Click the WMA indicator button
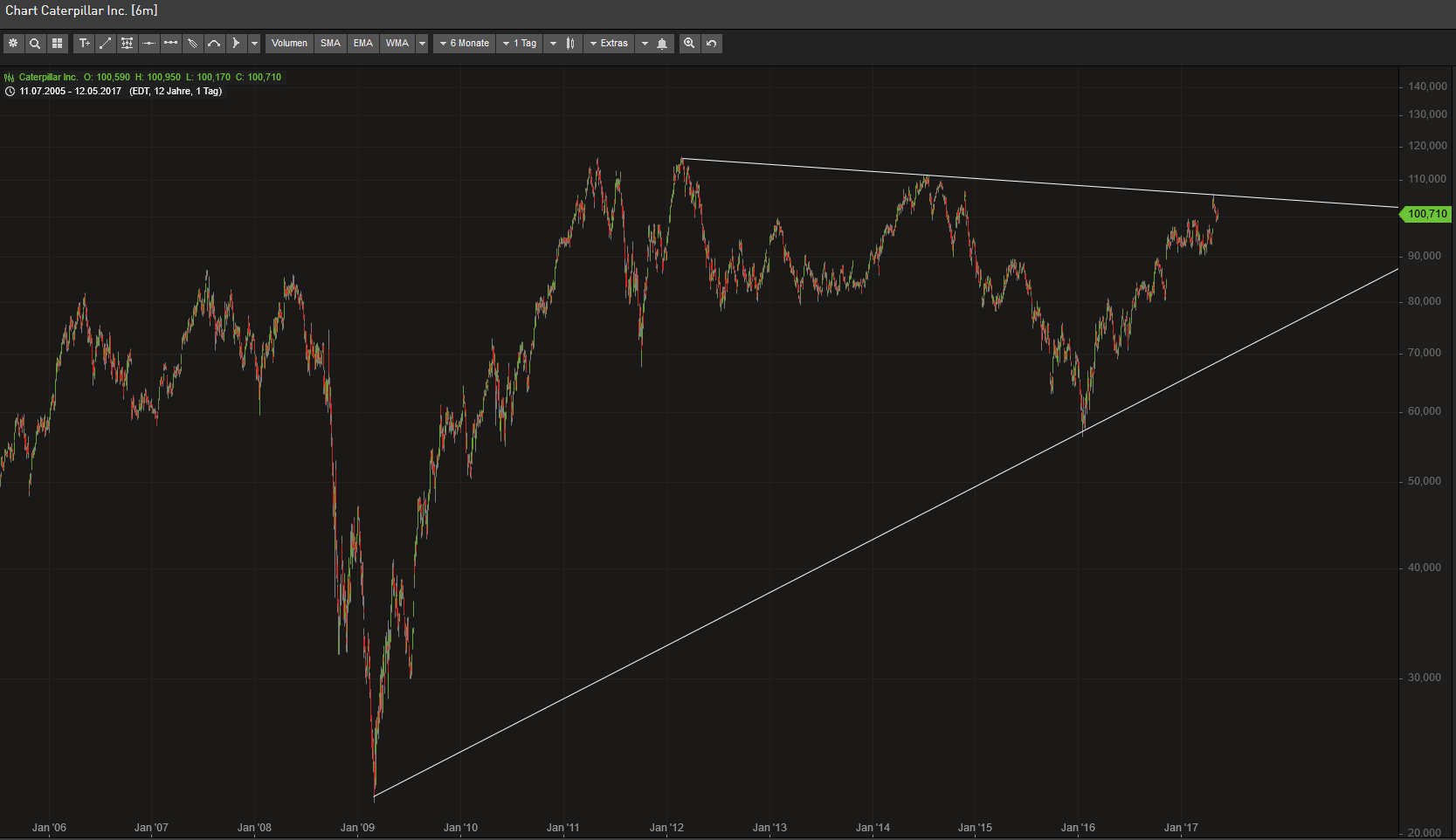This screenshot has height=840, width=1456. [397, 44]
